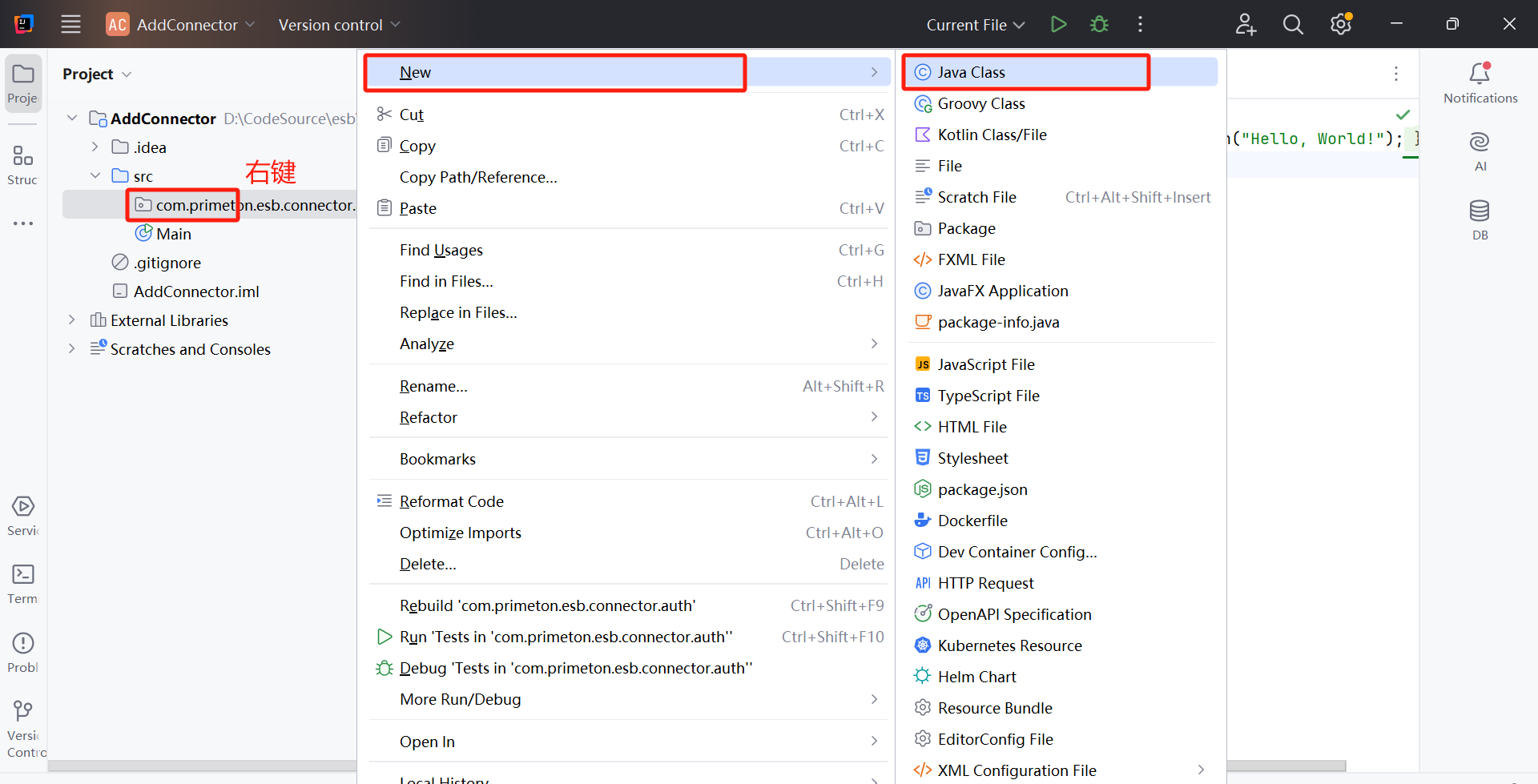Select Package in the New submenu
Viewport: 1538px width, 784px height.
tap(966, 228)
